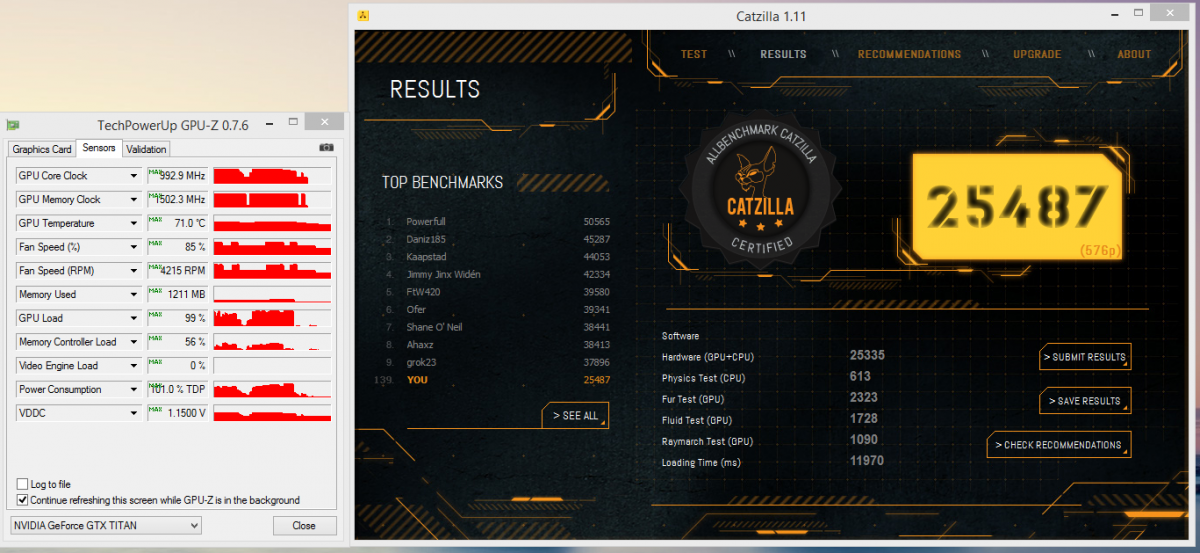Image resolution: width=1200 pixels, height=553 pixels.
Task: Open the Power Consumption sensor dropdown
Action: 134,389
